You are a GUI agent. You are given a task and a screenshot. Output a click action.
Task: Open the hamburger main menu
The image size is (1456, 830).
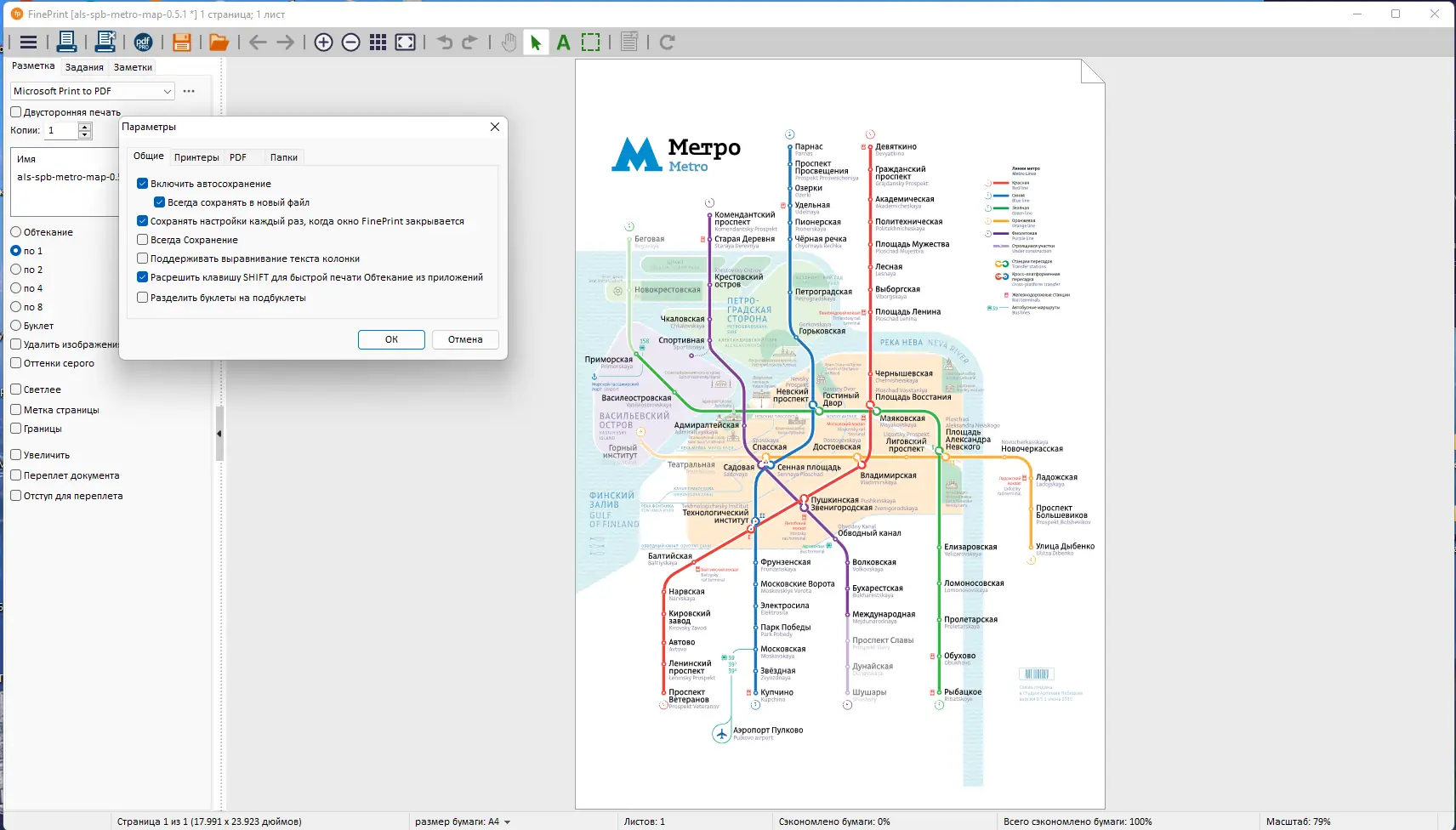(28, 43)
